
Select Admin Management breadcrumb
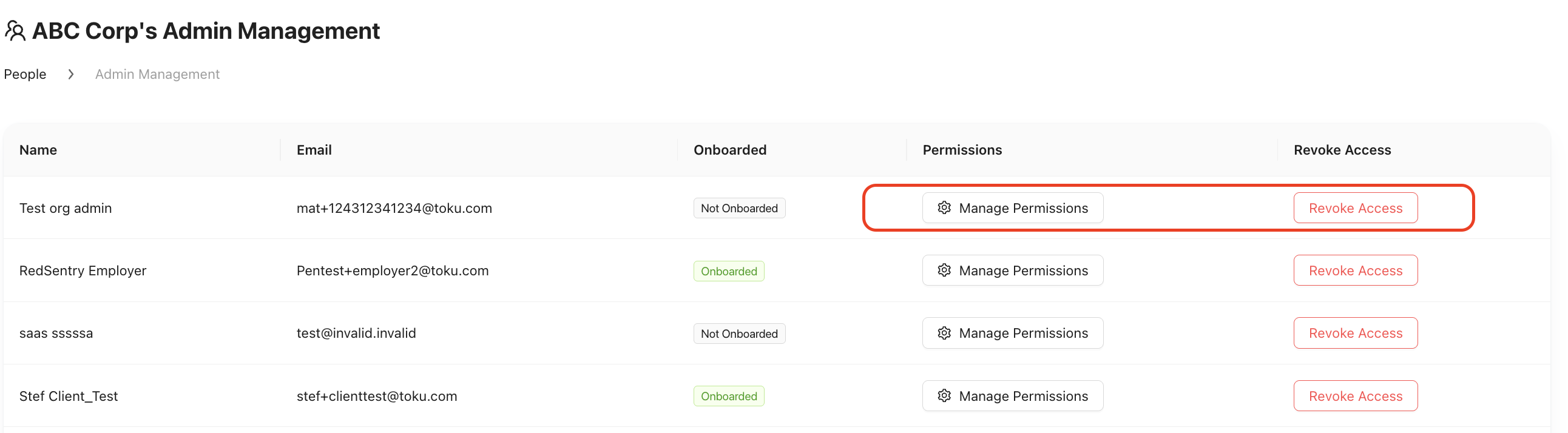(x=157, y=74)
